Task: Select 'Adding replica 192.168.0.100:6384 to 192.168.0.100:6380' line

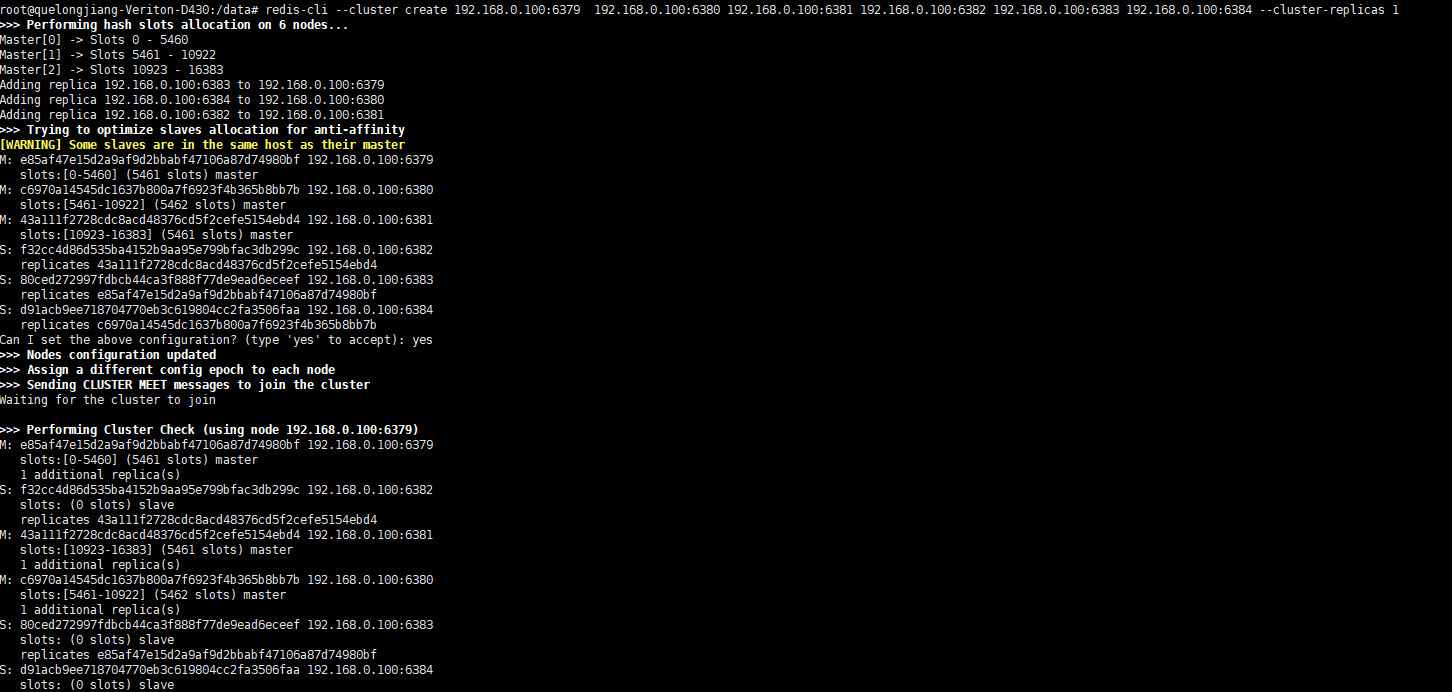Action: (192, 100)
